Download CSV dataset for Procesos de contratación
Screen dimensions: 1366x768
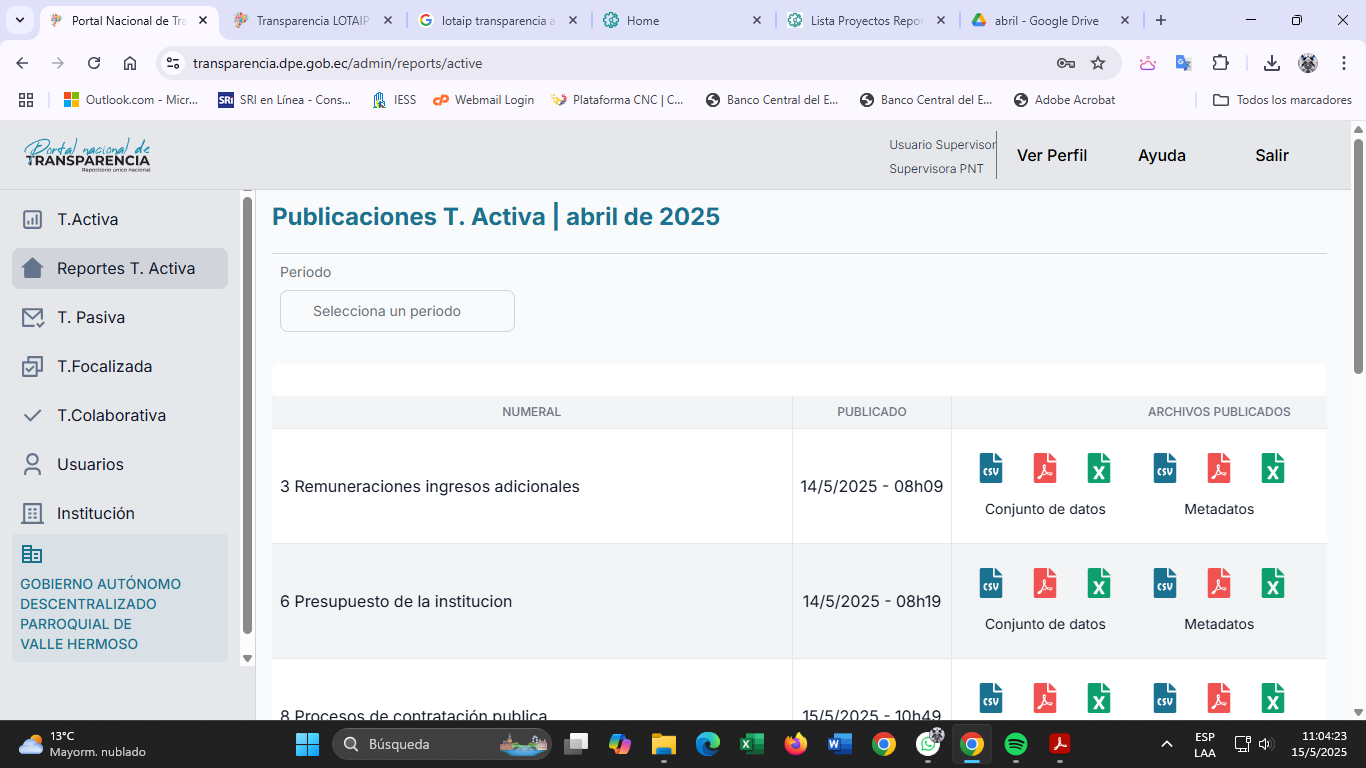[x=991, y=698]
